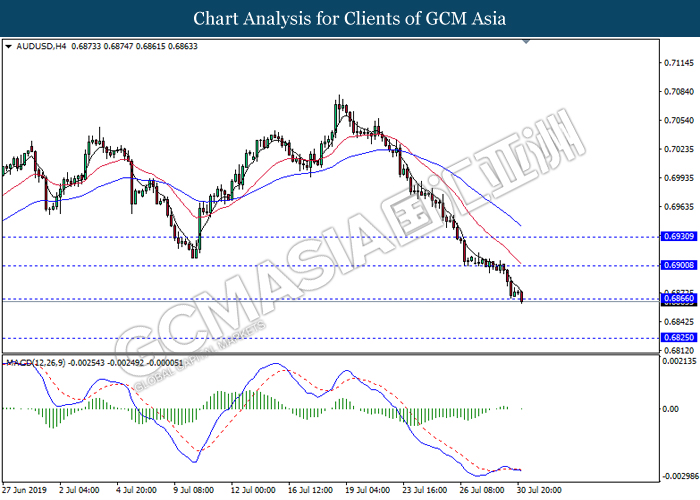Click the 16 Jul 12:00 time label
The height and width of the screenshot is (500, 700).
pyautogui.click(x=310, y=490)
